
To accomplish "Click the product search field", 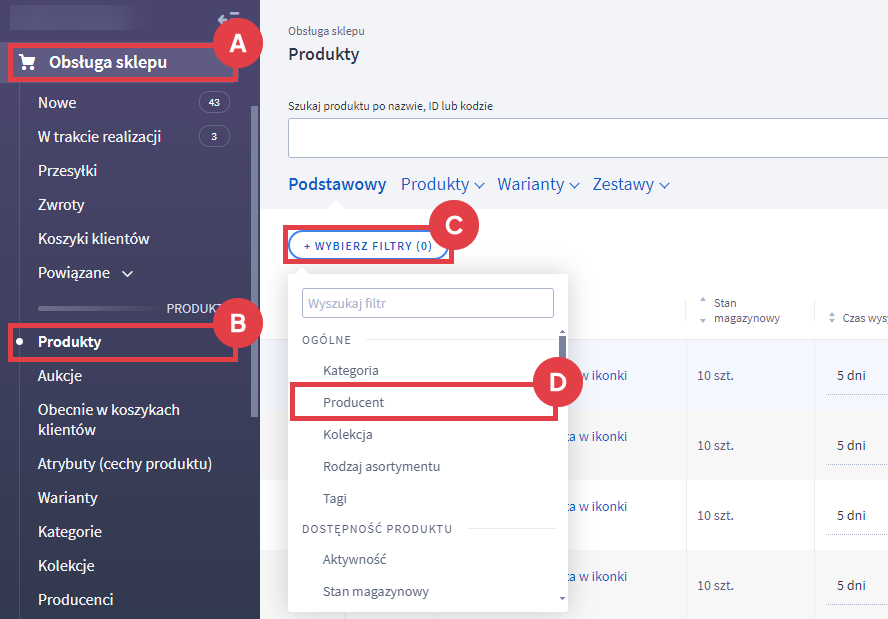I will click(x=586, y=138).
